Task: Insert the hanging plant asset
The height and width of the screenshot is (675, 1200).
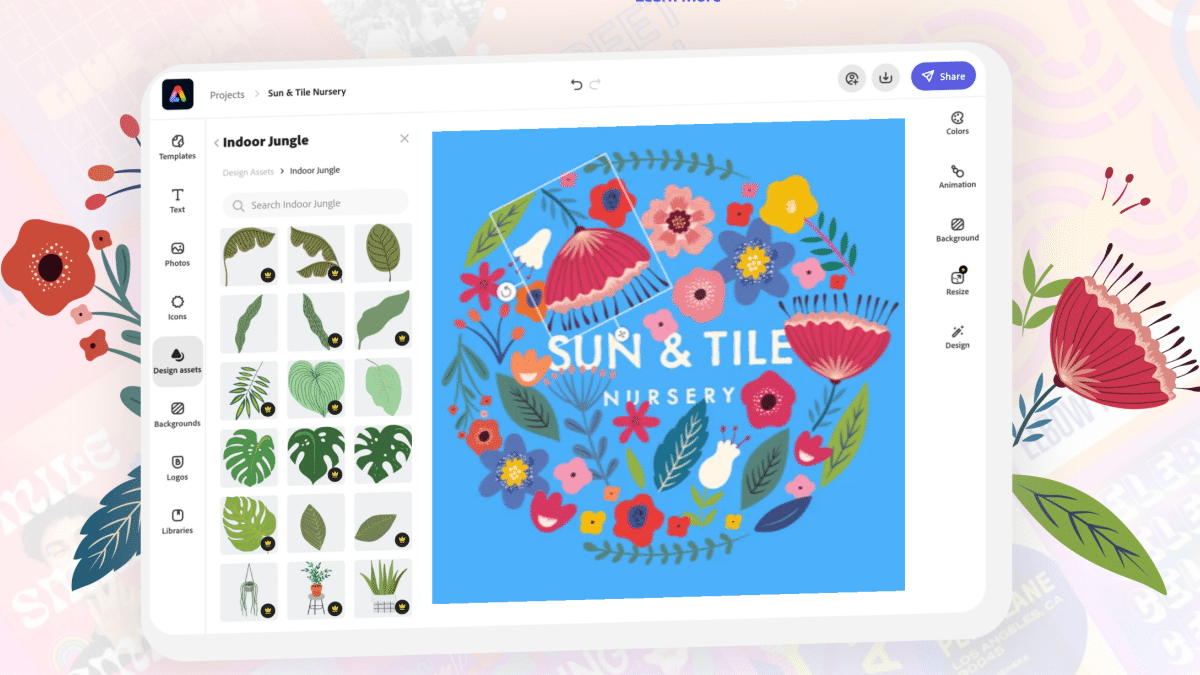Action: (x=248, y=591)
